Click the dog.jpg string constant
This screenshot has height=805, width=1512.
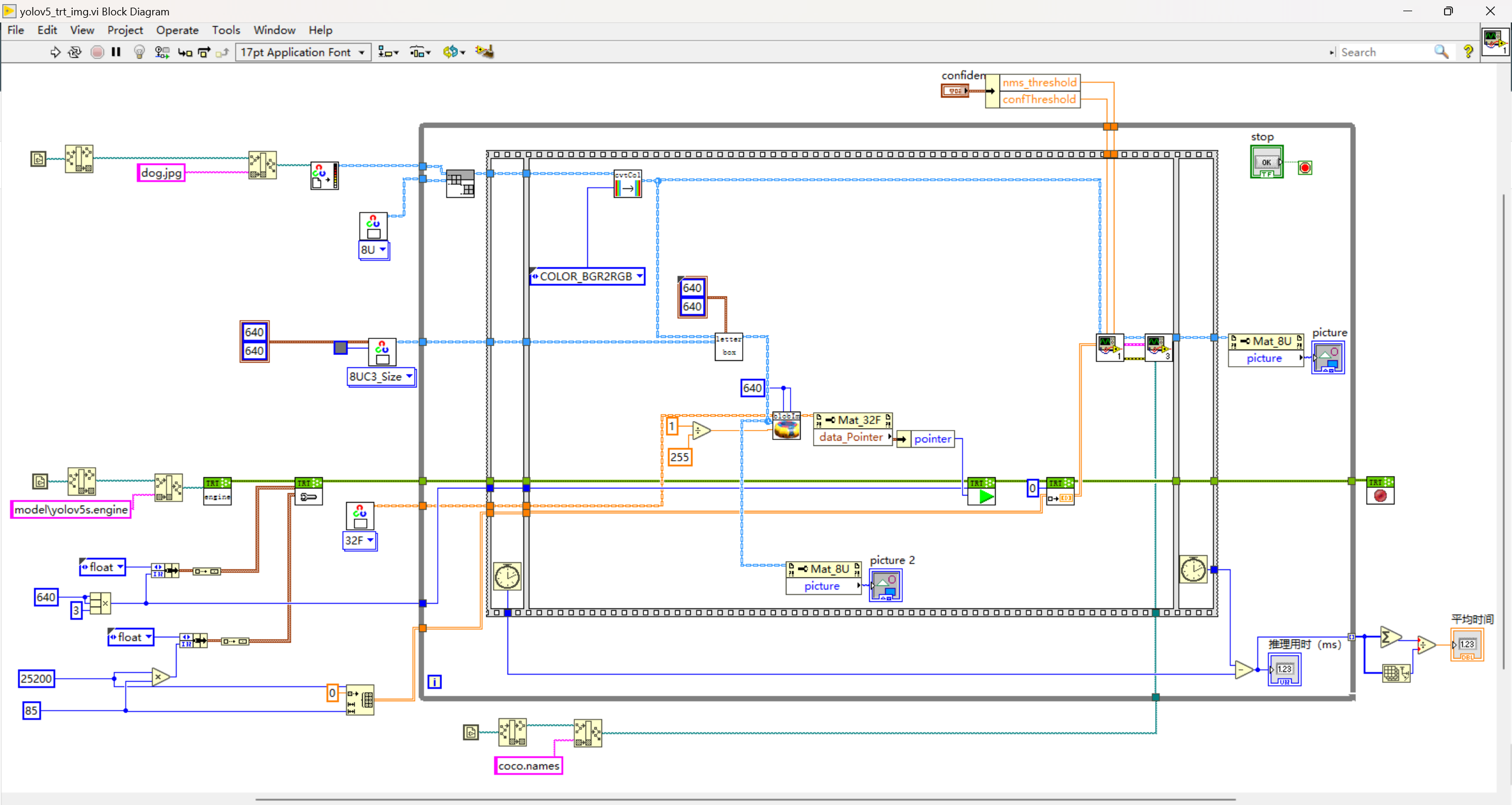click(x=161, y=173)
